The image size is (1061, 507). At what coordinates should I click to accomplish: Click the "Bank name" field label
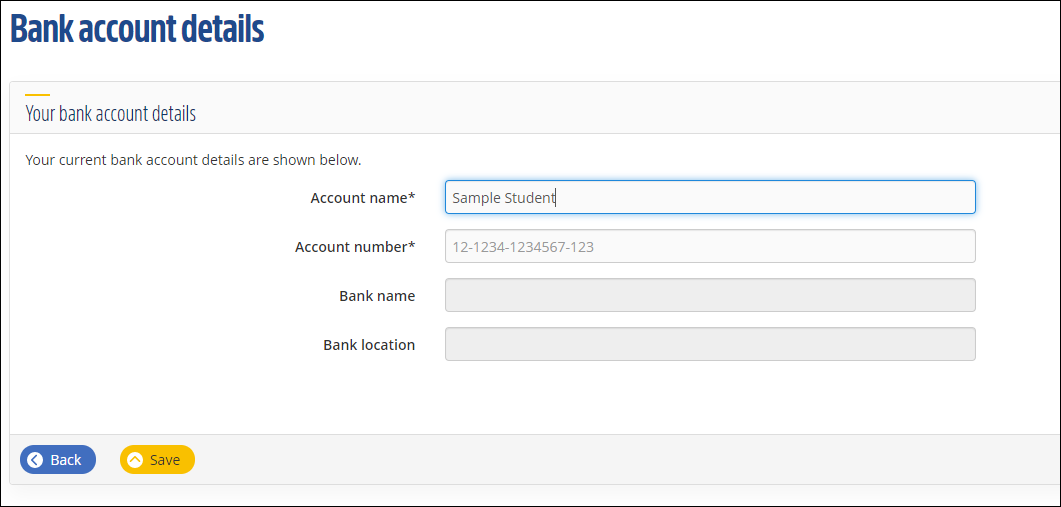[x=377, y=296]
